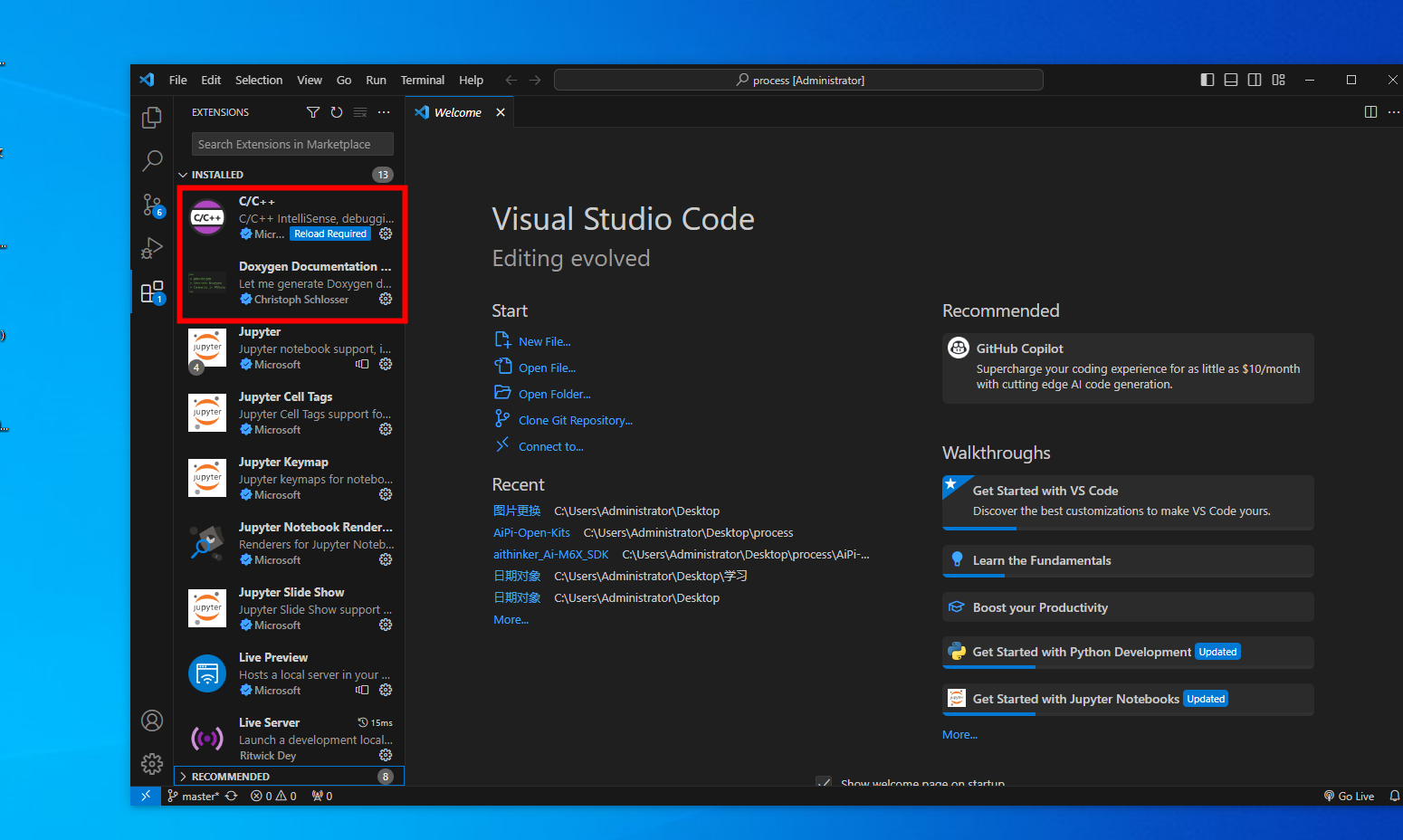Screen dimensions: 1403x840
Task: Open the Search view in activity bar
Action: (x=152, y=161)
